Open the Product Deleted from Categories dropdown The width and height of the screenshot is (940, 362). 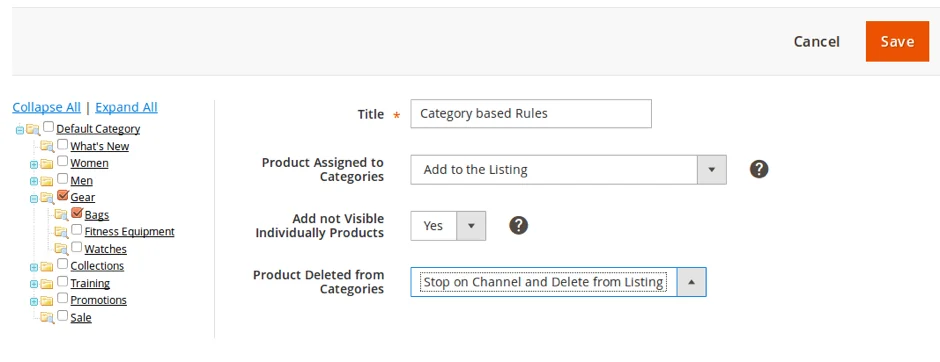558,282
